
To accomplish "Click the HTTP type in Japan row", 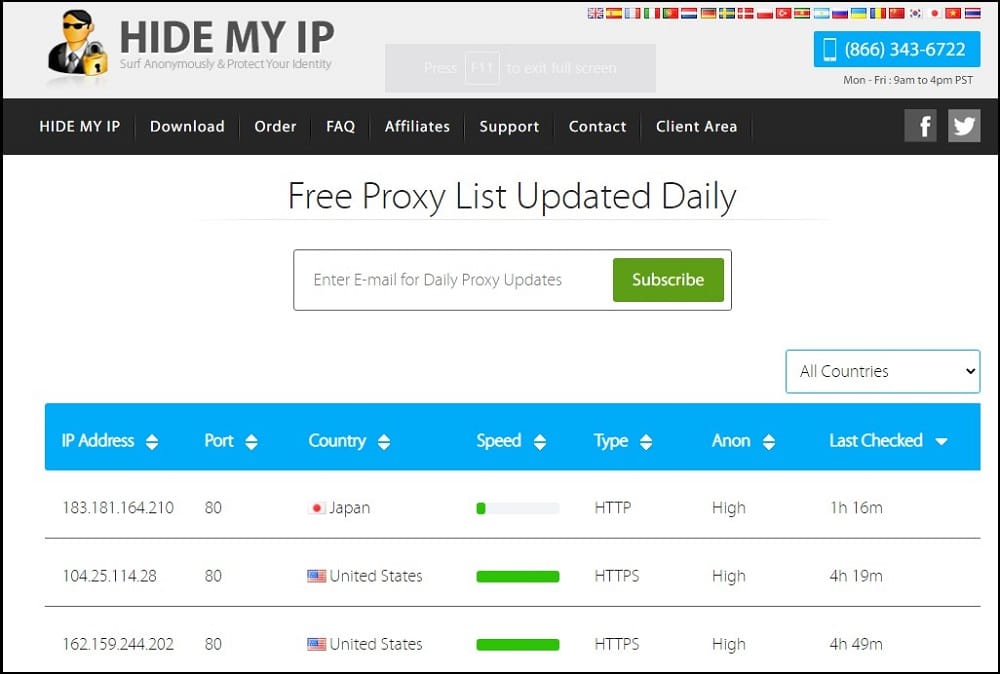I will point(613,508).
